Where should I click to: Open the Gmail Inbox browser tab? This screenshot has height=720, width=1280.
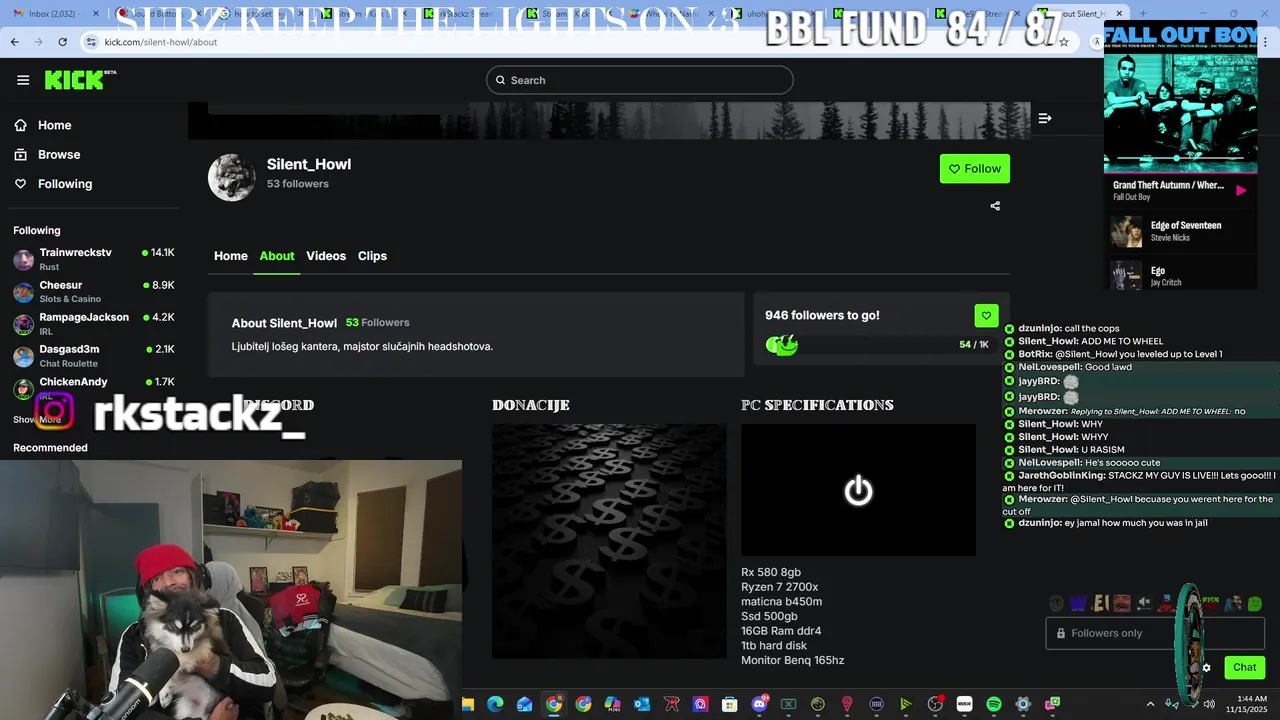pos(55,13)
